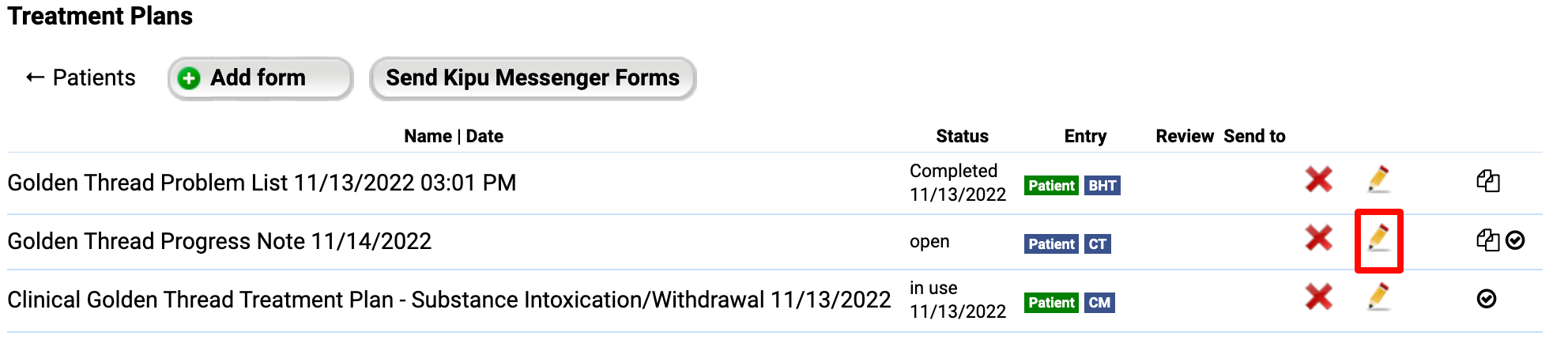Screen dimensions: 1568x351
Task: Click the CT tag on Progress Note
Action: pyautogui.click(x=1097, y=244)
